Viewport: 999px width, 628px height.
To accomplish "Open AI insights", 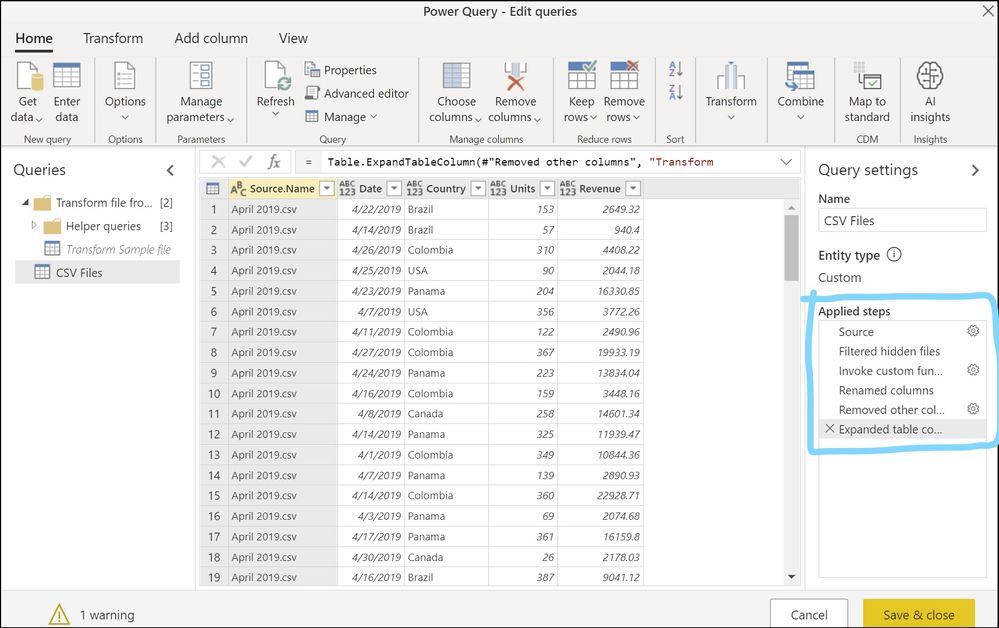I will pyautogui.click(x=930, y=78).
